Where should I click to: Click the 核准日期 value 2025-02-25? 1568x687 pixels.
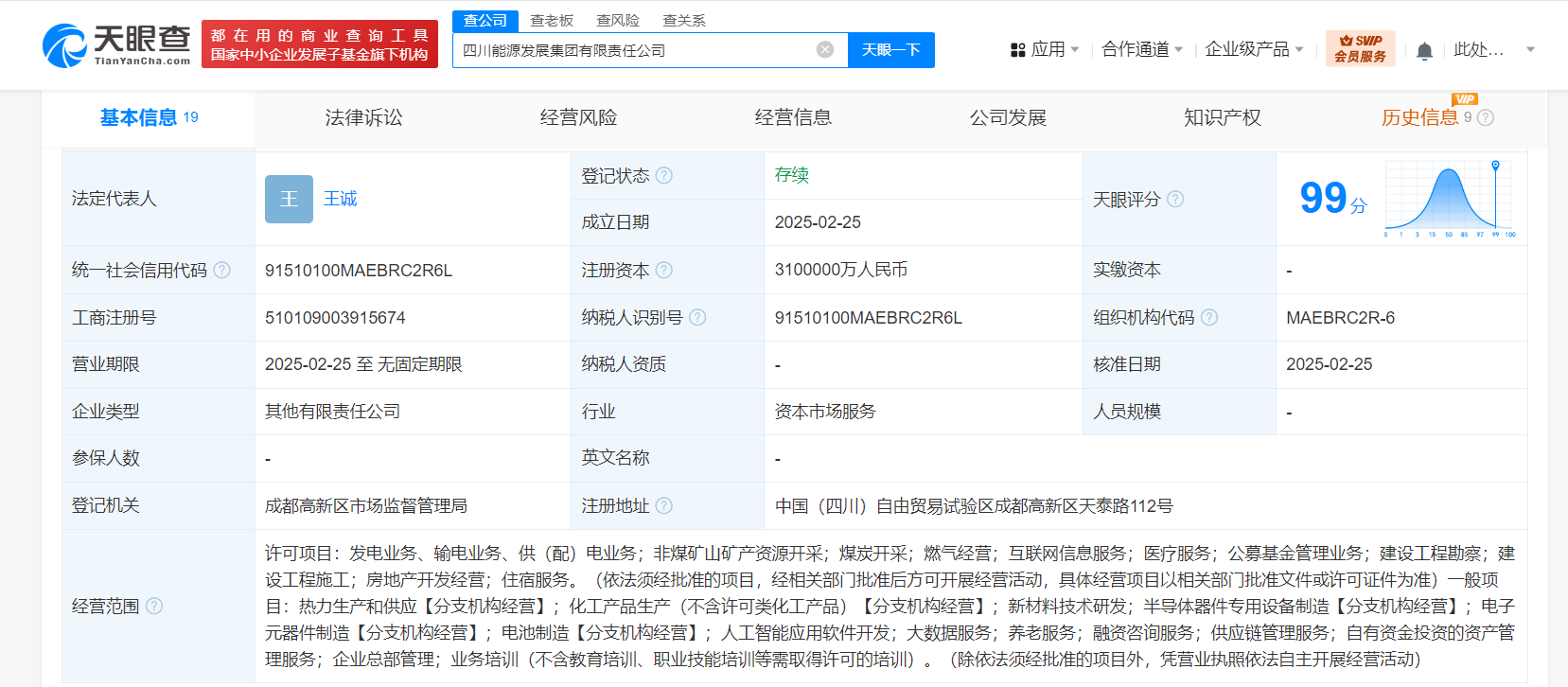pos(1329,364)
